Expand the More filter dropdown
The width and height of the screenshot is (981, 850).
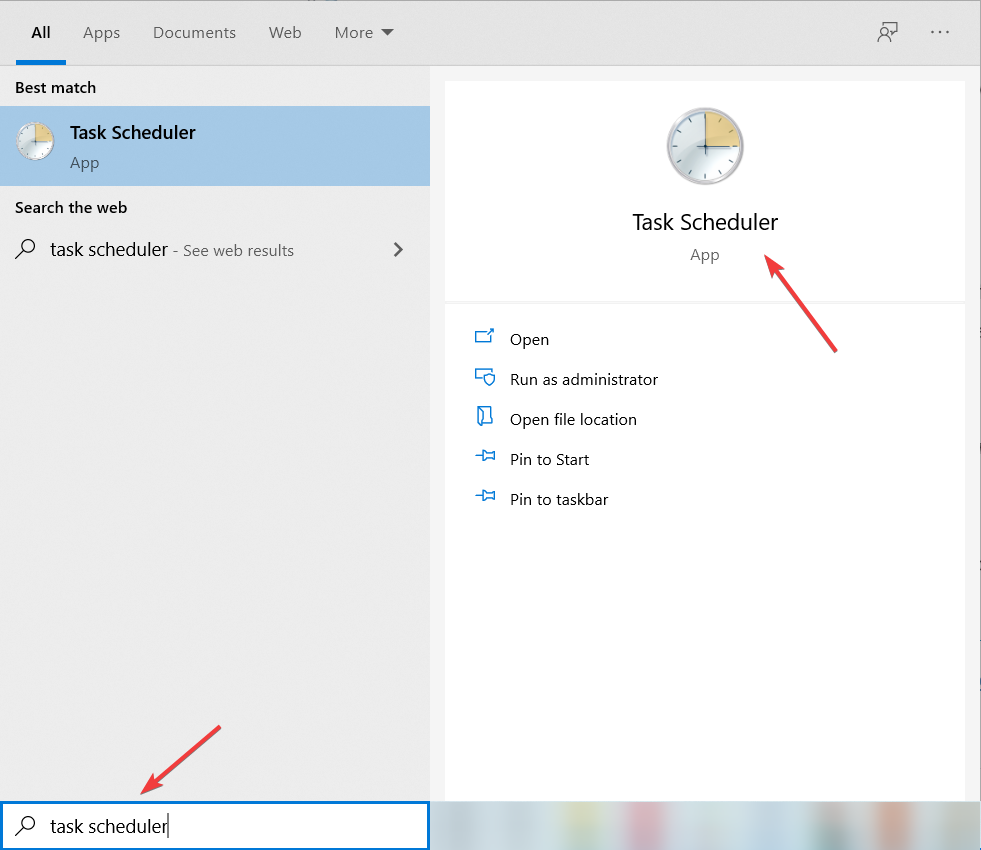[363, 33]
